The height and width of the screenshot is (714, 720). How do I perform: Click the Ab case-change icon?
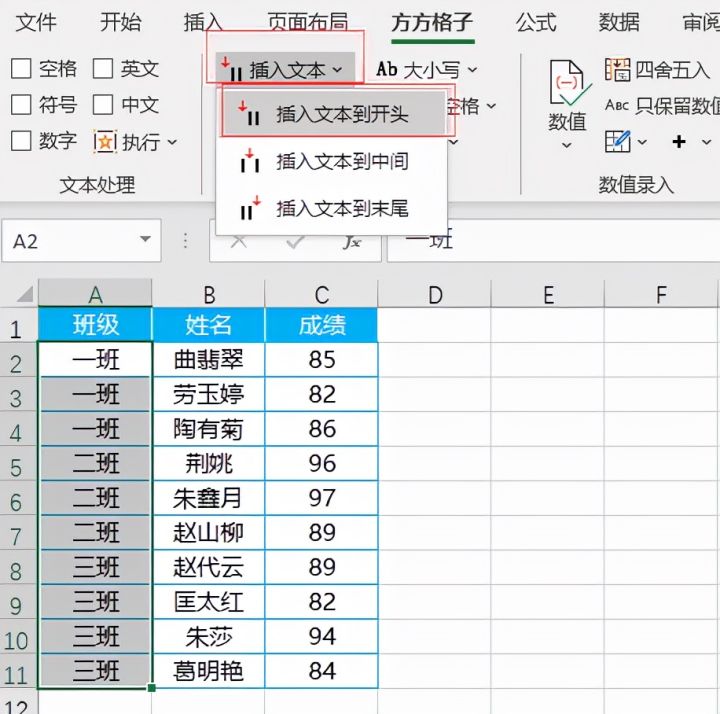click(387, 69)
